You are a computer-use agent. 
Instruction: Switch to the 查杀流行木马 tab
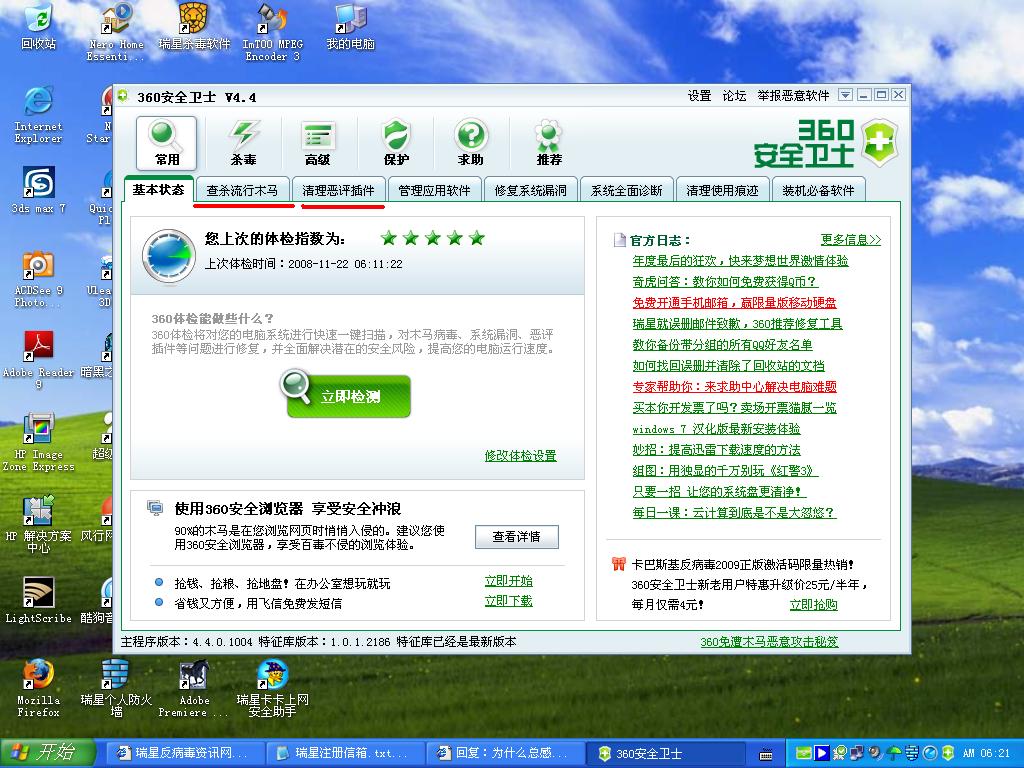(x=242, y=190)
